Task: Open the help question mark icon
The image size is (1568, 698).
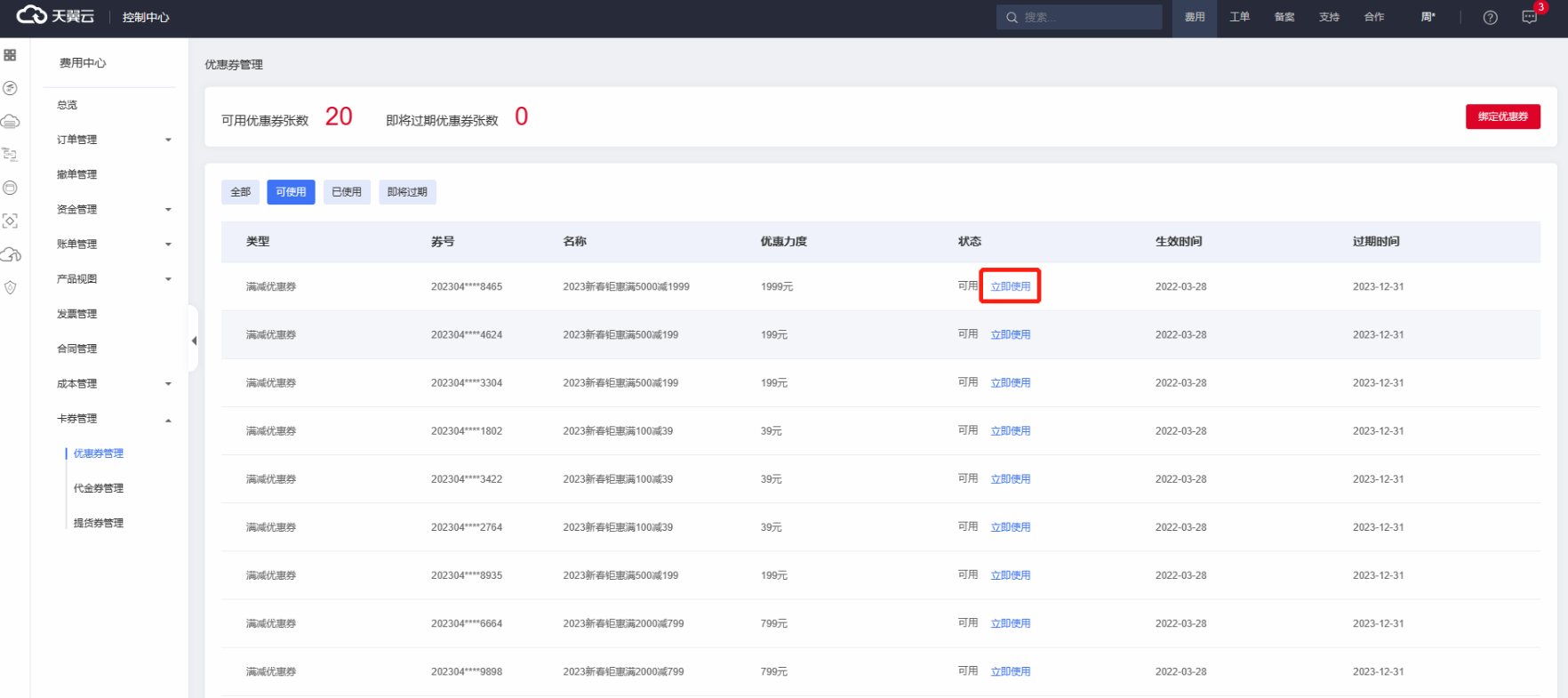Action: (1491, 18)
